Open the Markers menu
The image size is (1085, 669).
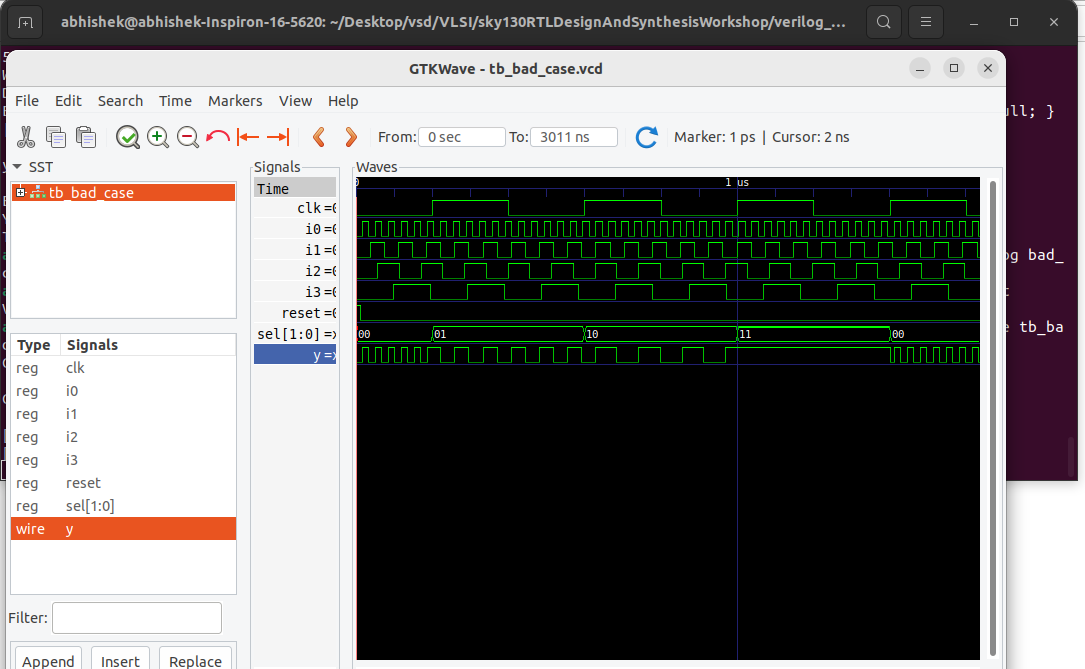tap(235, 101)
